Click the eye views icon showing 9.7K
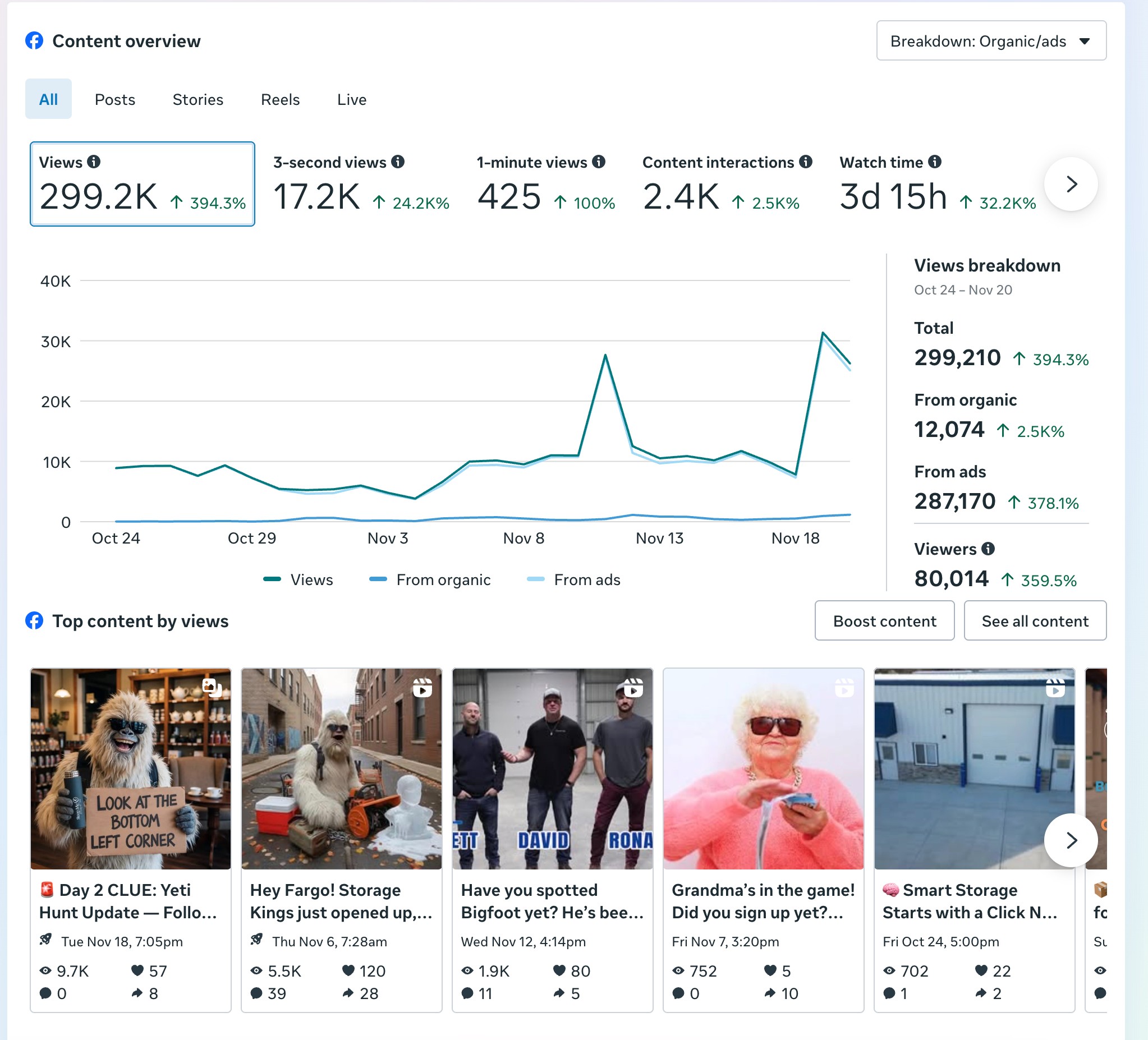The image size is (1148, 1040). (x=45, y=970)
